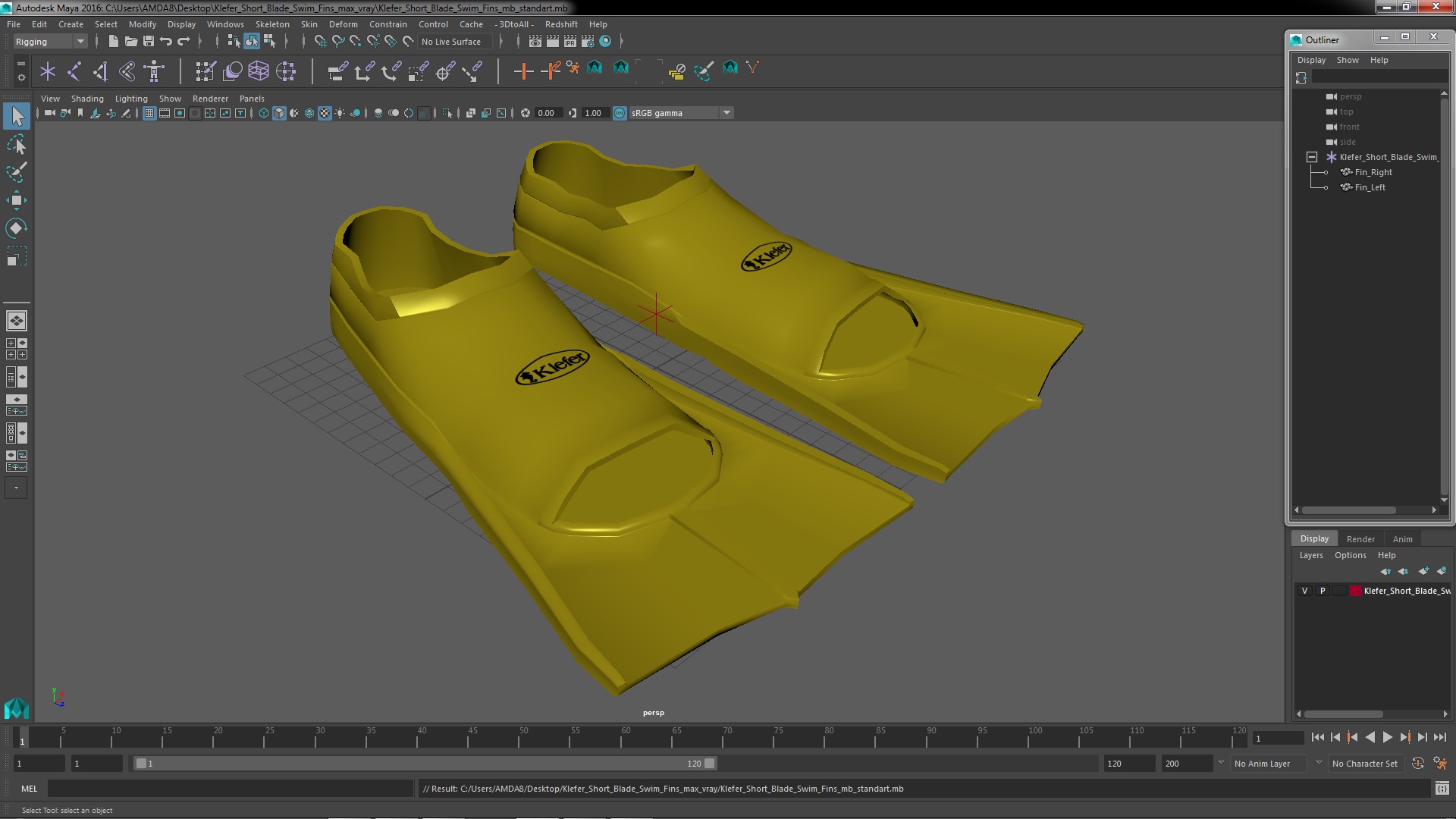1456x819 pixels.
Task: Open the sRGB gamma view transform dropdown
Action: pyautogui.click(x=726, y=113)
